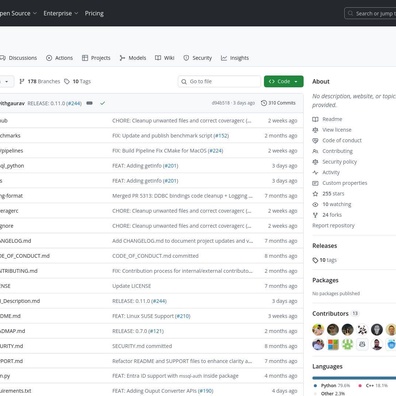This screenshot has height=396, width=396.
Task: Open the first contributor avatar
Action: 318,330
